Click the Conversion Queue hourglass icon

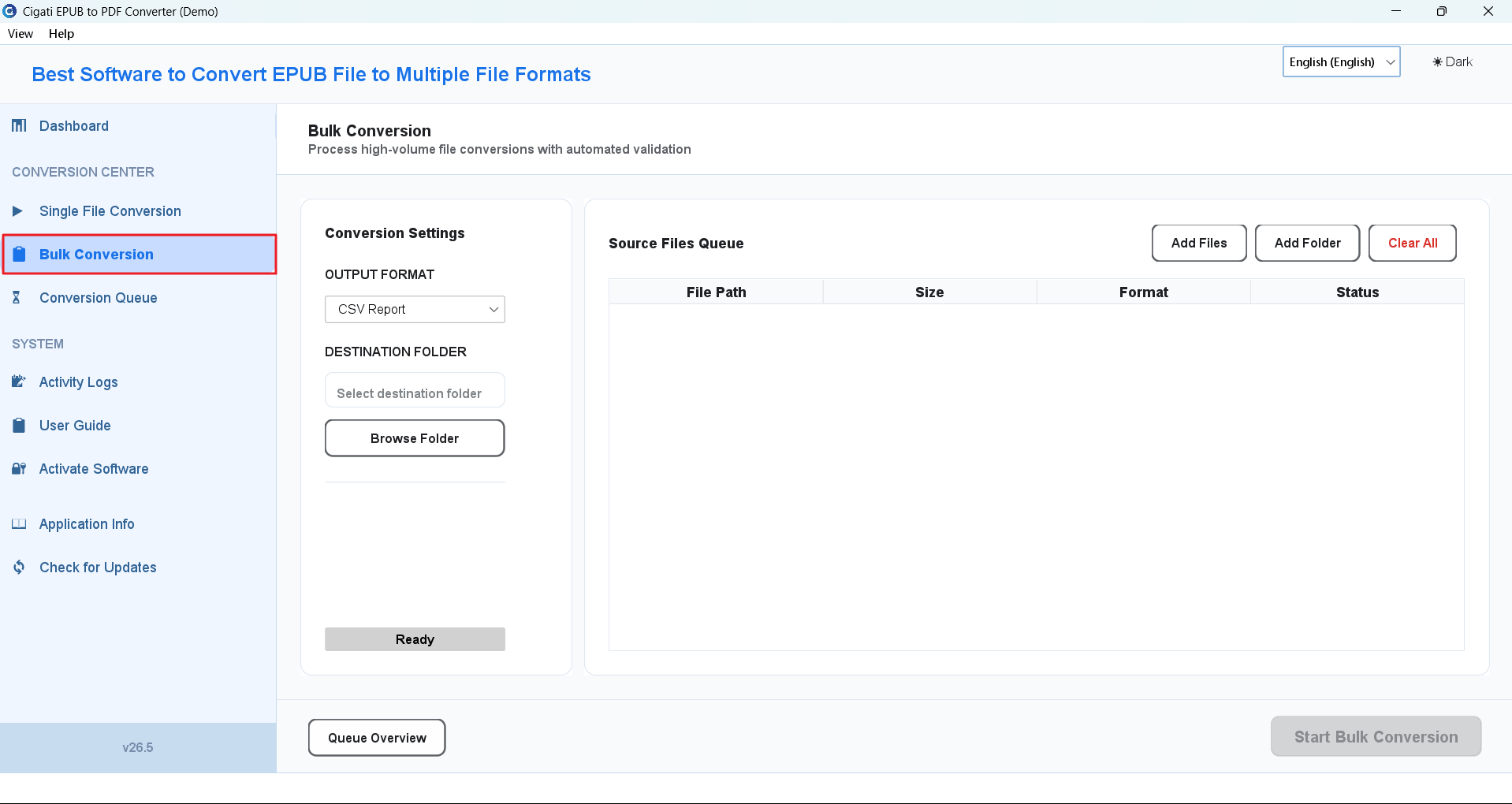[17, 297]
